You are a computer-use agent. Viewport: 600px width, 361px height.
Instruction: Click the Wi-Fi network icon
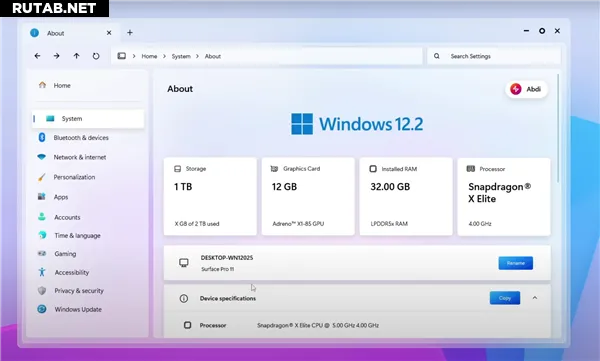[42, 157]
